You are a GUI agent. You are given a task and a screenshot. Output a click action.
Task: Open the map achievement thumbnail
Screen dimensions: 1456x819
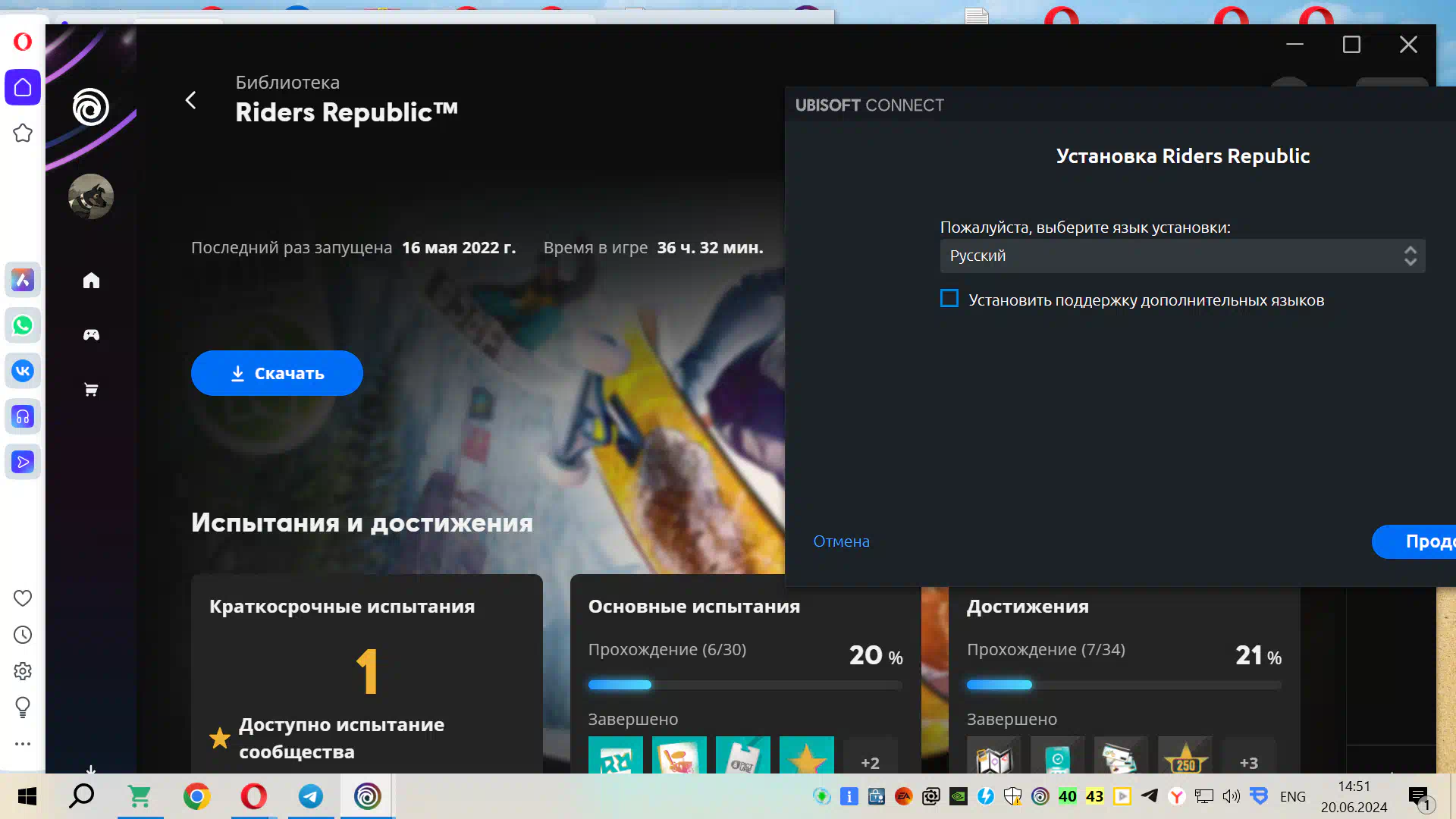[x=993, y=756]
